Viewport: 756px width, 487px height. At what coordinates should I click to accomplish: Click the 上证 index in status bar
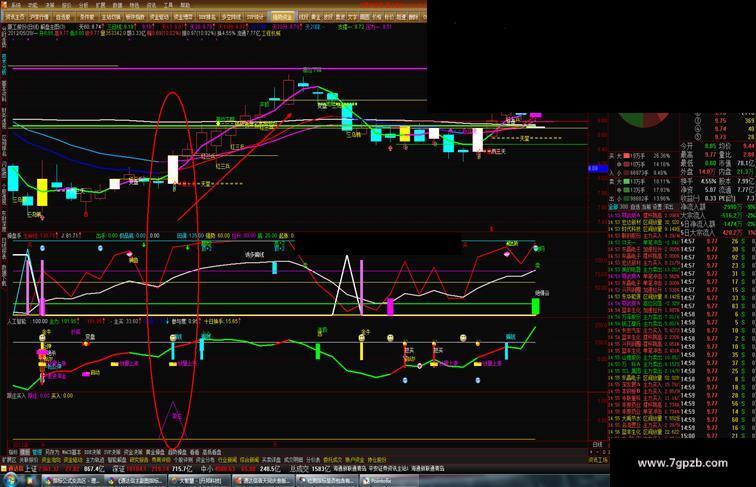[31, 469]
